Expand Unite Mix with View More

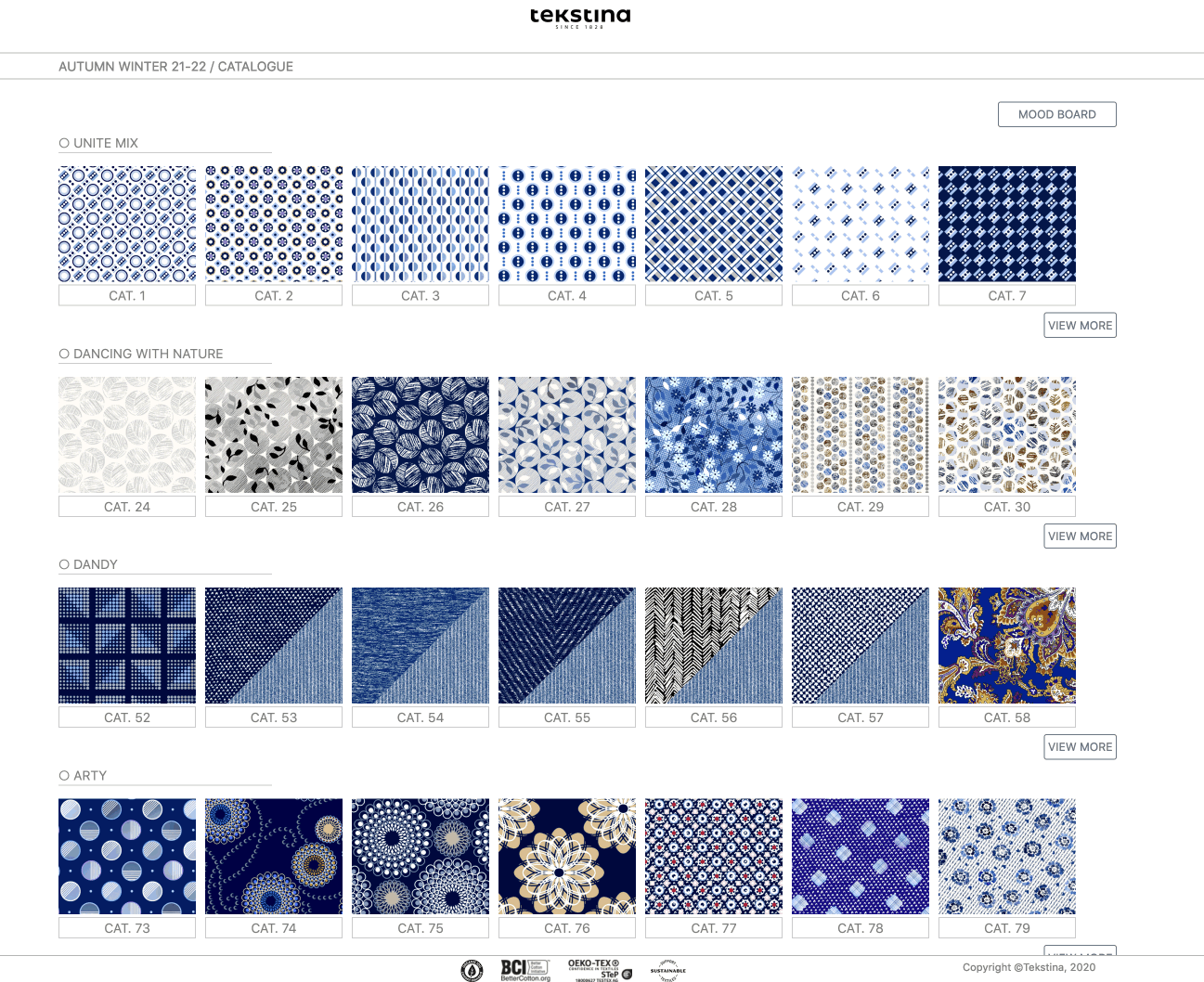[x=1080, y=326]
